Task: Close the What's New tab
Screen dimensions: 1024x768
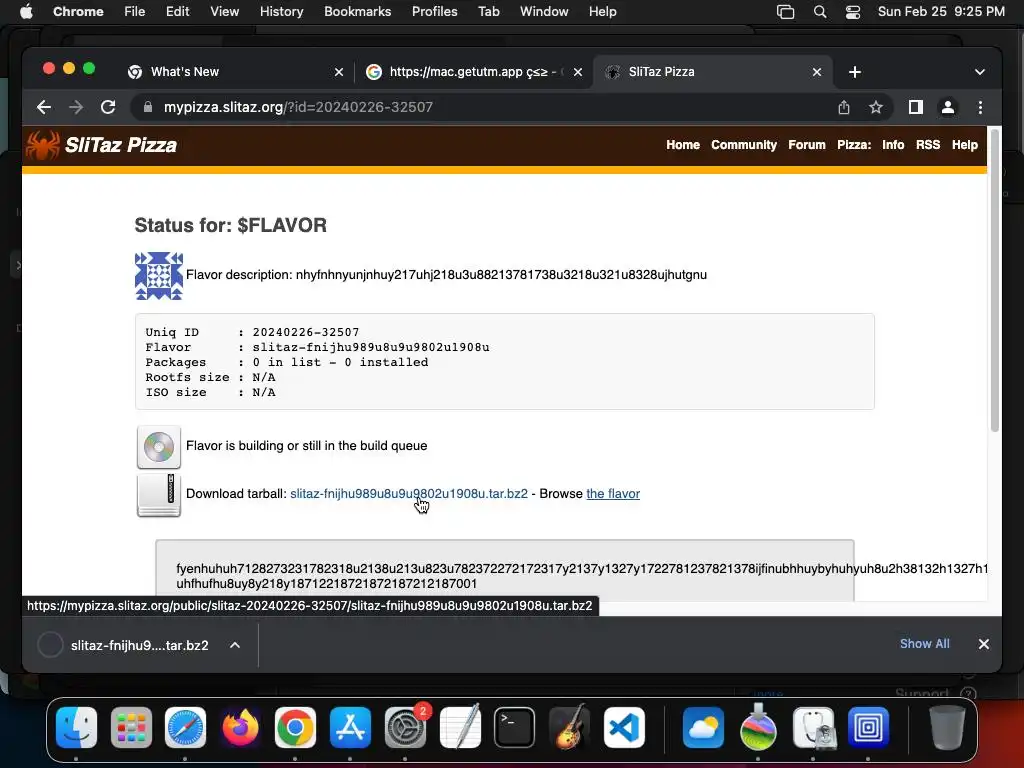Action: pyautogui.click(x=339, y=72)
